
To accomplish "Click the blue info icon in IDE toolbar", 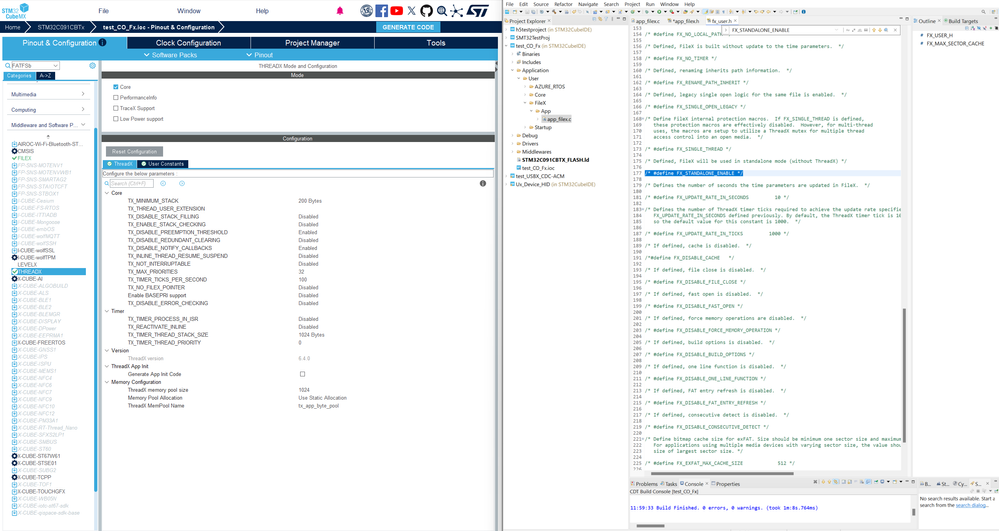I will click(x=804, y=11).
